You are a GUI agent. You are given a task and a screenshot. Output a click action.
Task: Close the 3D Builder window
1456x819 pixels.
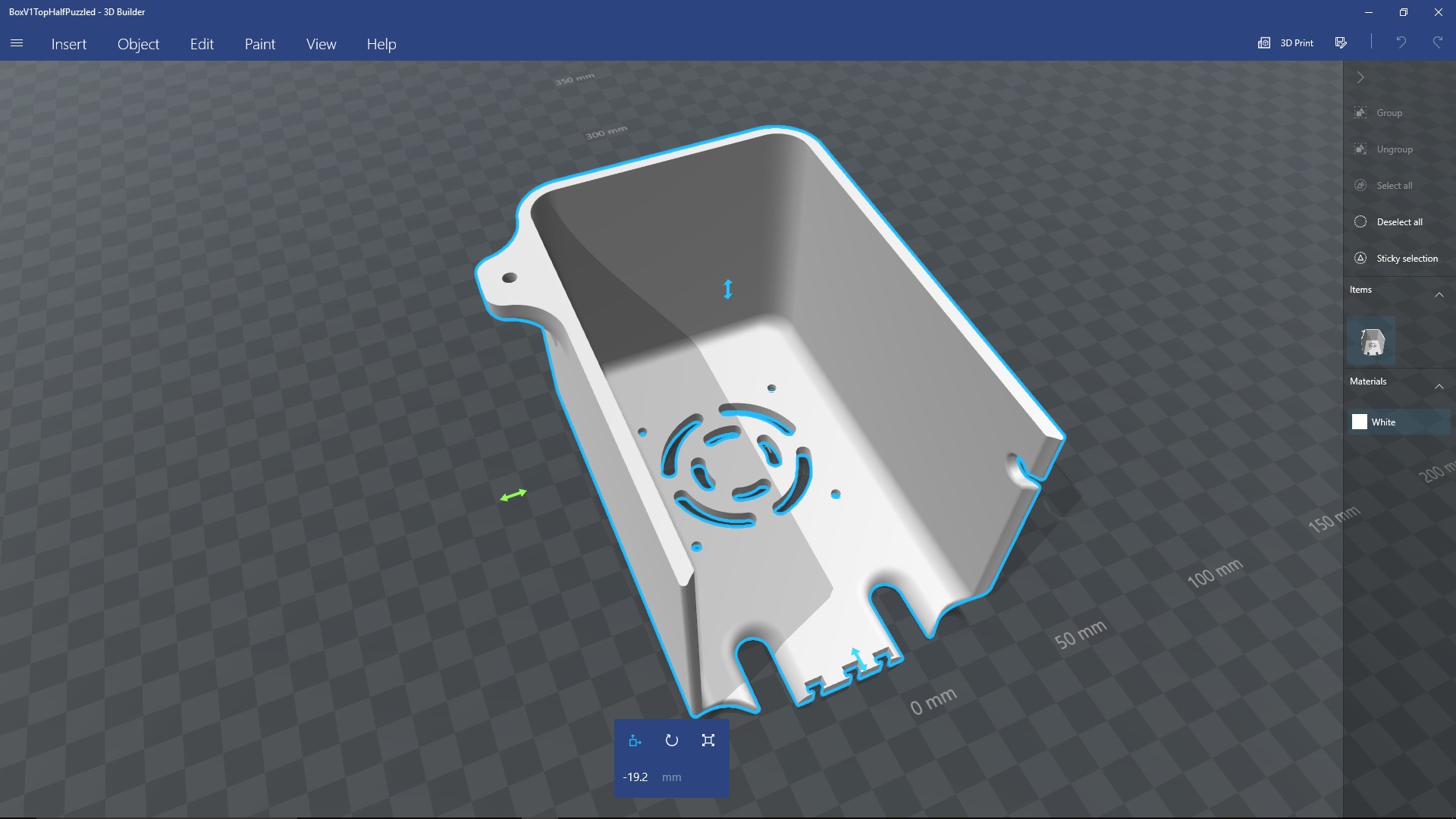pyautogui.click(x=1439, y=12)
